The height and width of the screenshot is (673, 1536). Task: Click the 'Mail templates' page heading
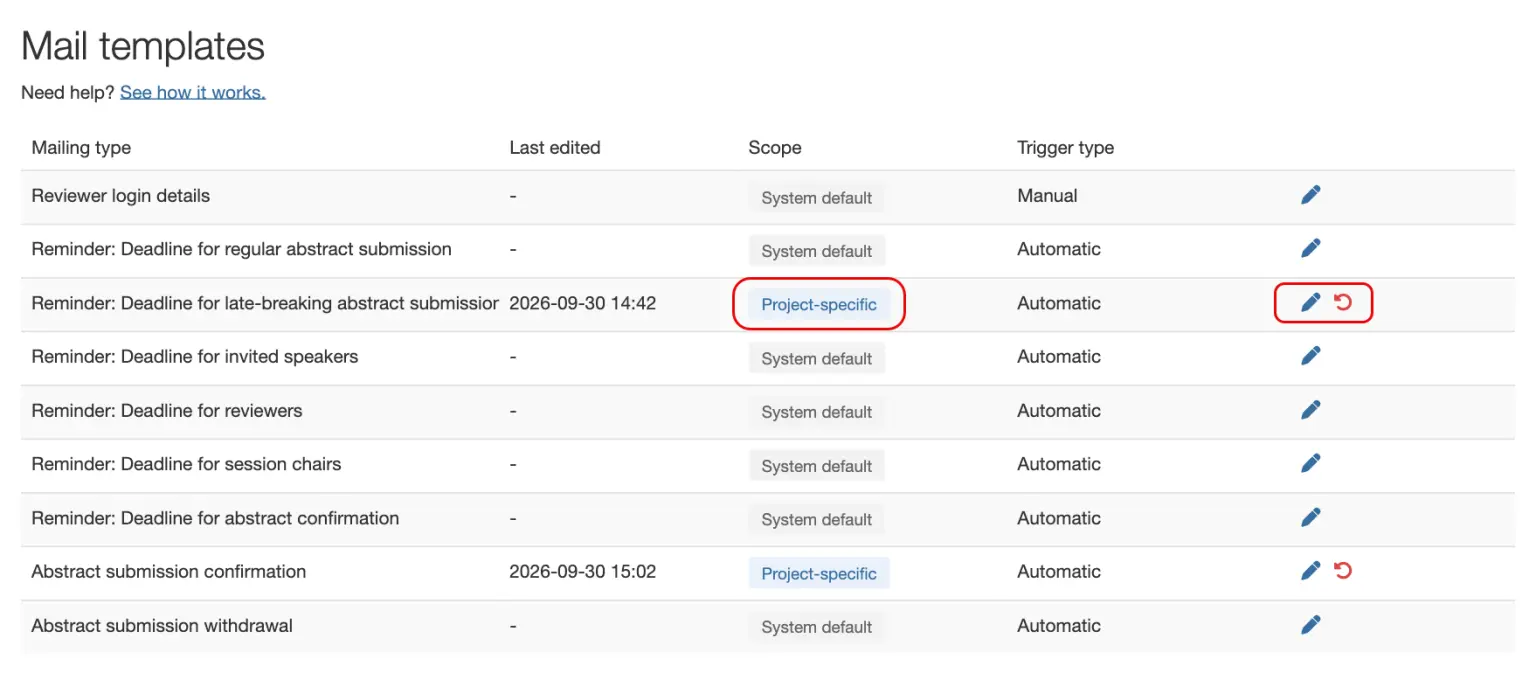click(x=143, y=46)
